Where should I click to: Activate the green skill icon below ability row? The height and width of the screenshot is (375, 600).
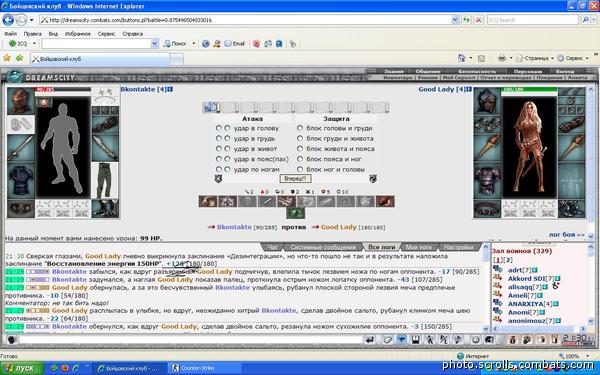pyautogui.click(x=295, y=213)
